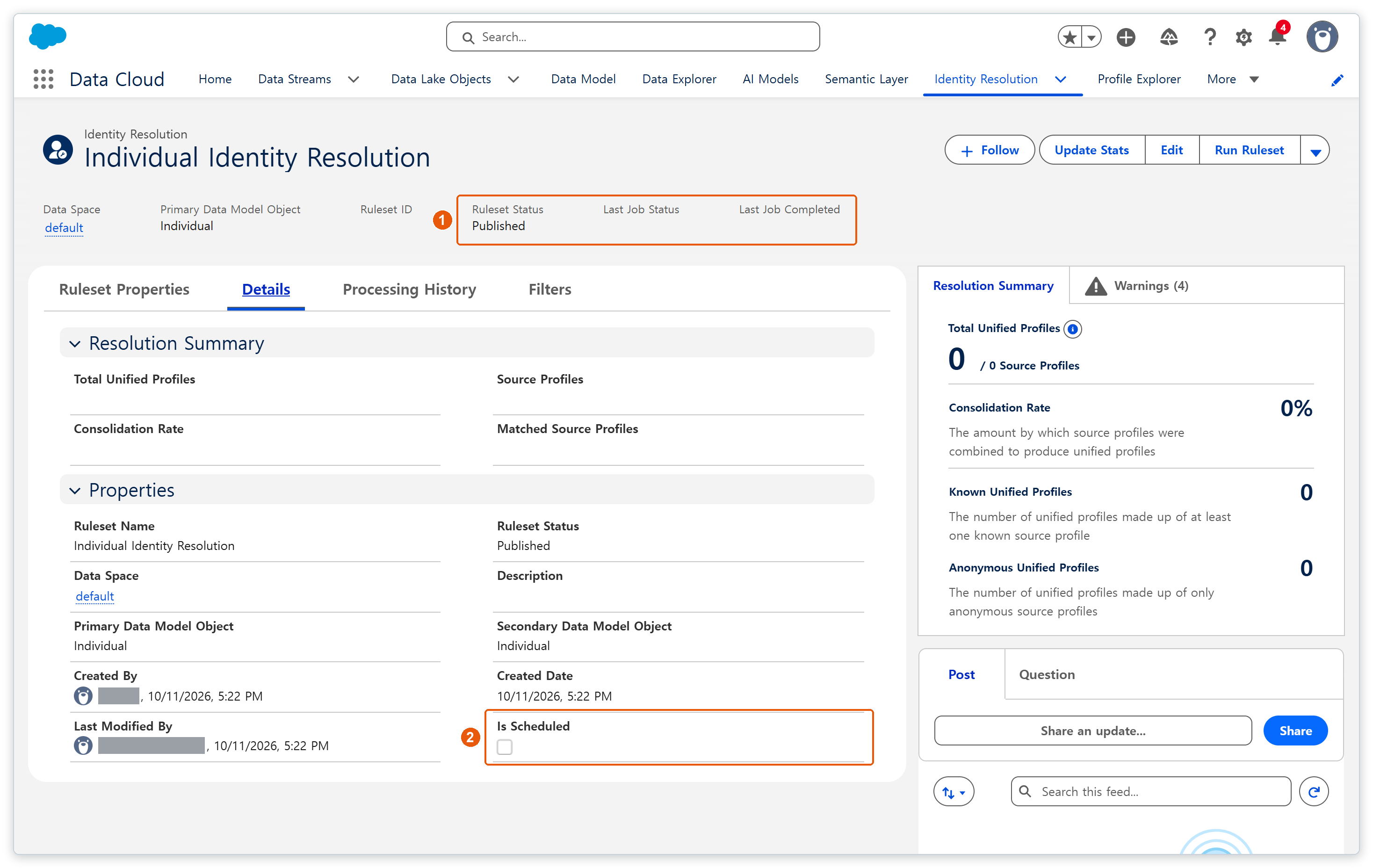This screenshot has height=868, width=1373.
Task: Expand the Data Streams nav dropdown
Action: [x=354, y=80]
